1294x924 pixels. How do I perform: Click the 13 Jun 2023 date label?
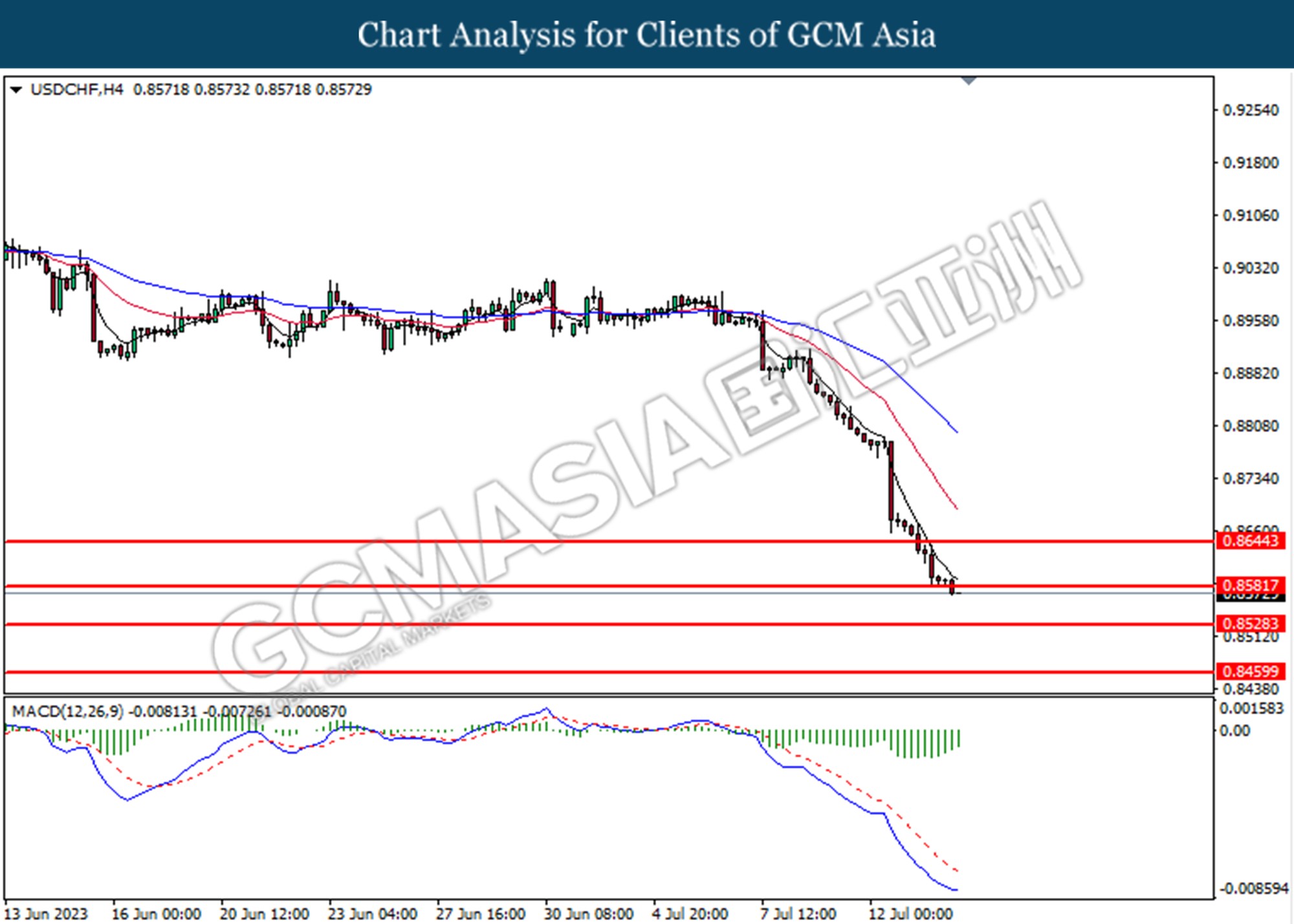(x=46, y=914)
